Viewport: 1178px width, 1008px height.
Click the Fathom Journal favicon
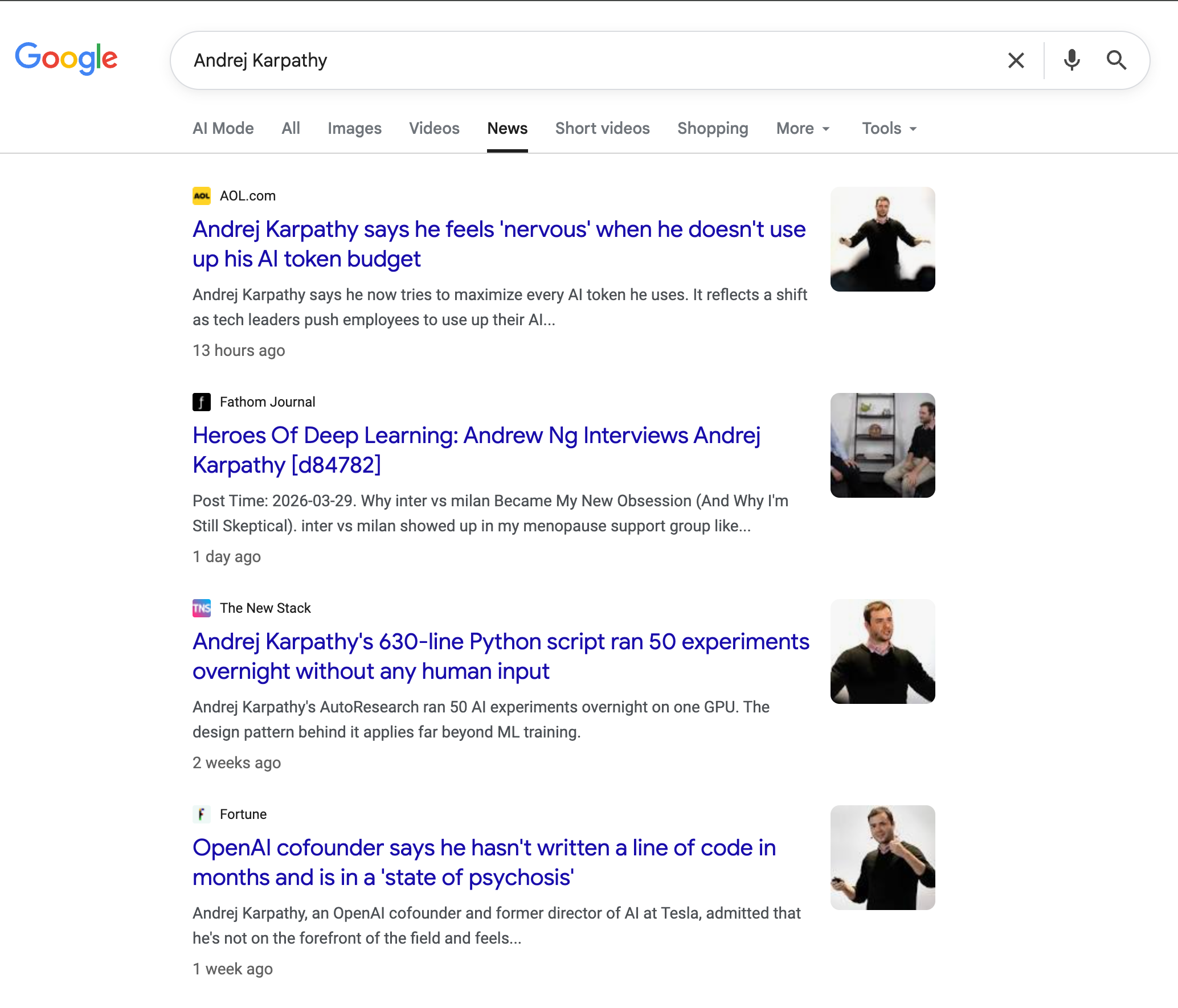(x=202, y=402)
